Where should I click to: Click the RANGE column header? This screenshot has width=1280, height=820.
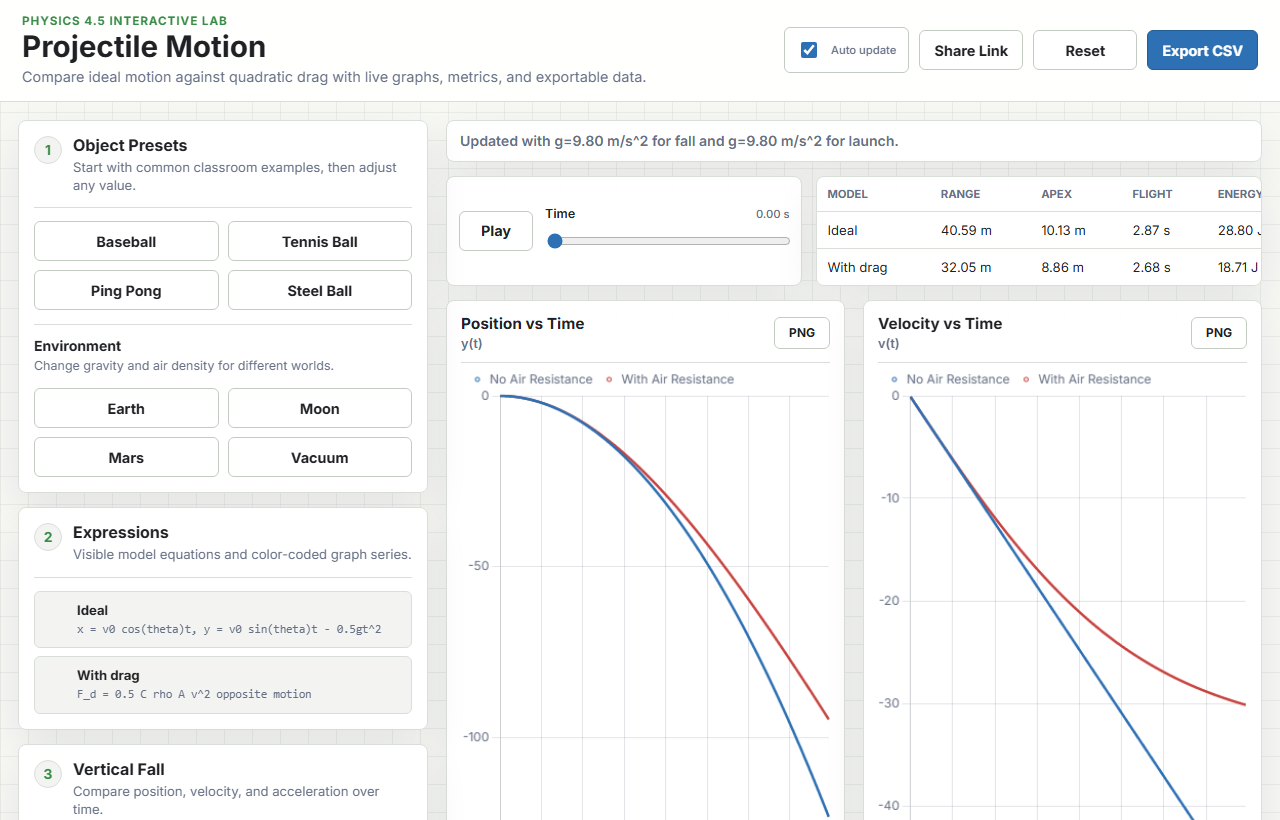coord(960,194)
